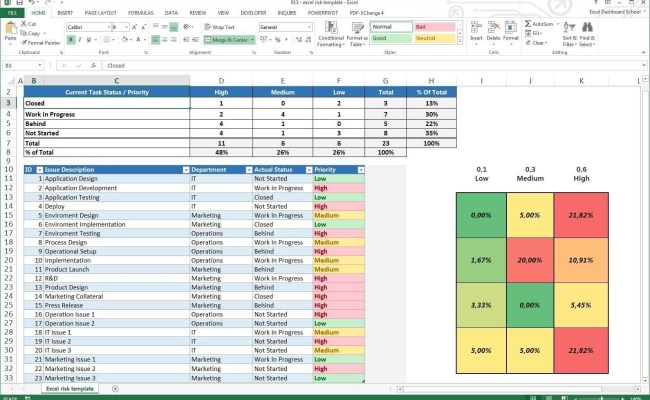Toggle Merge & Center
The image size is (650, 400).
click(229, 40)
